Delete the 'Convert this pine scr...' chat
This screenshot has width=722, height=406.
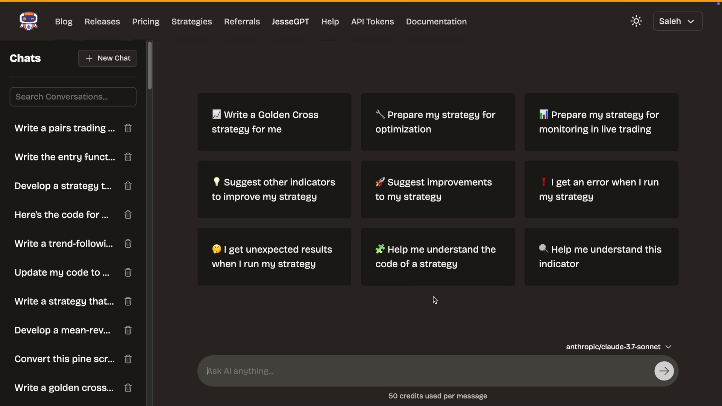click(x=128, y=359)
